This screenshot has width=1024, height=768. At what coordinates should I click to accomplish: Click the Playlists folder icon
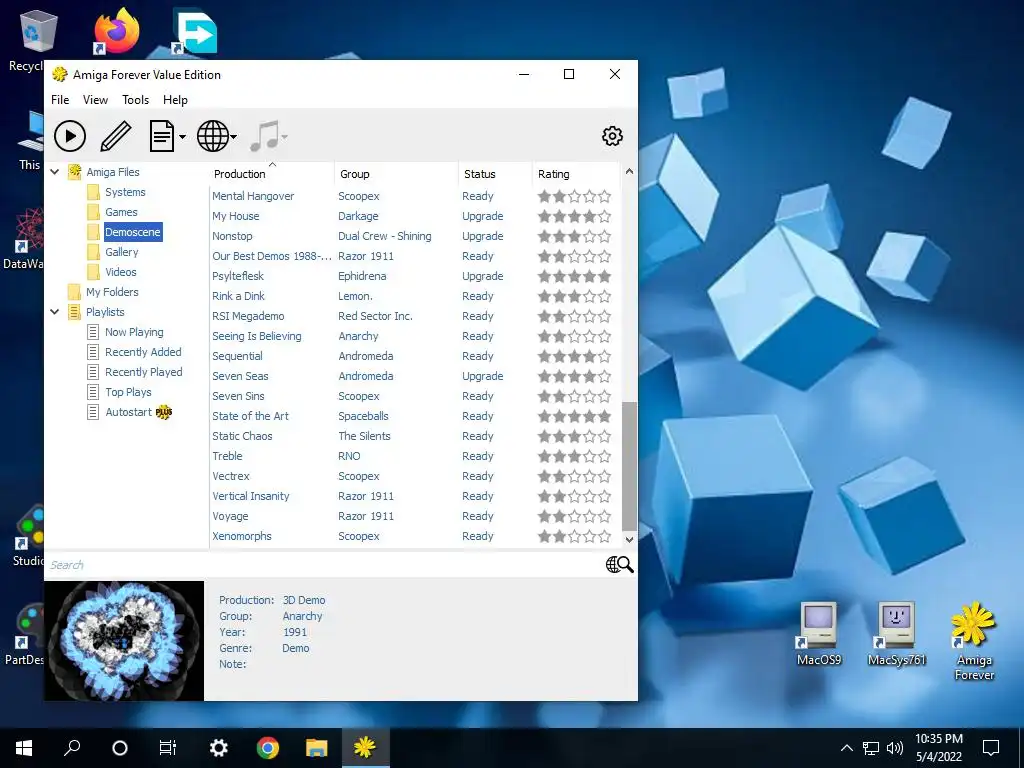click(75, 312)
